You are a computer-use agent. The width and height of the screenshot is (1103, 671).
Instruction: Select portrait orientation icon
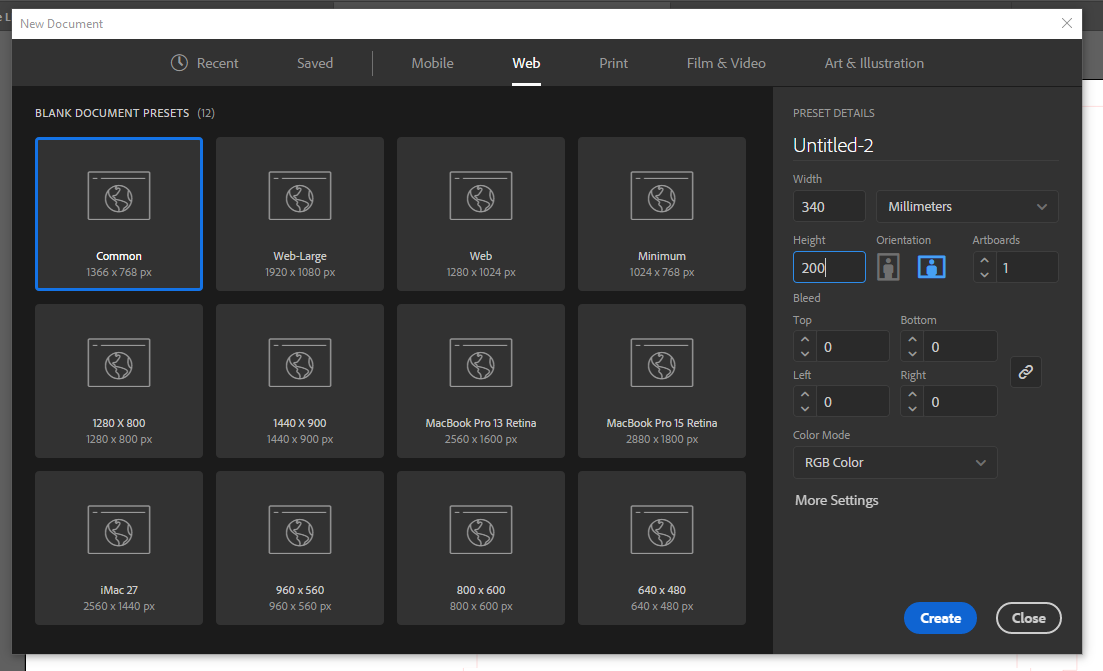888,267
